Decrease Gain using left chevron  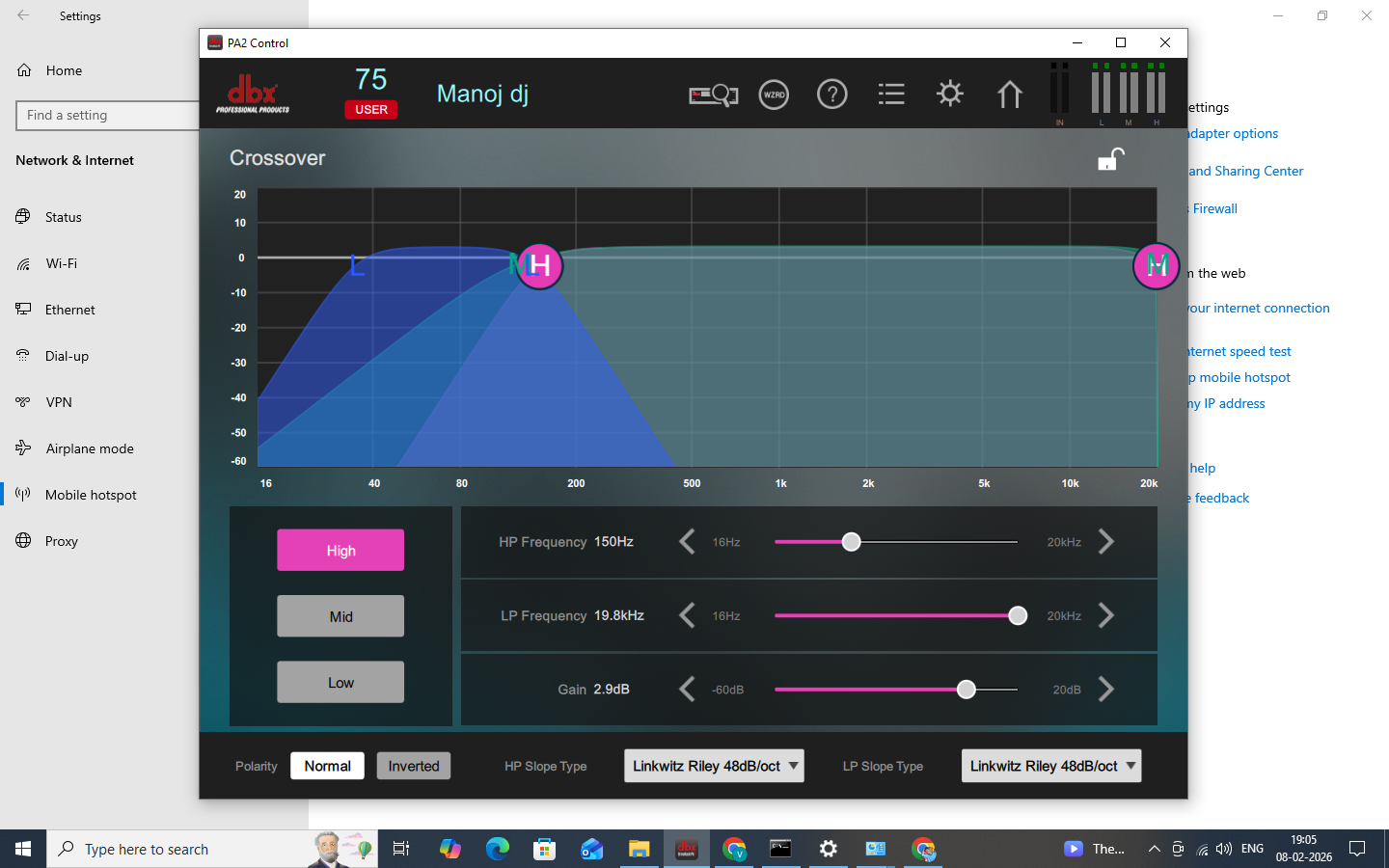tap(687, 689)
